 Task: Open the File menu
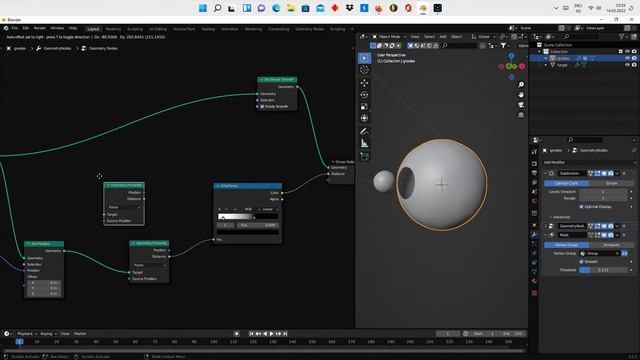pyautogui.click(x=15, y=28)
